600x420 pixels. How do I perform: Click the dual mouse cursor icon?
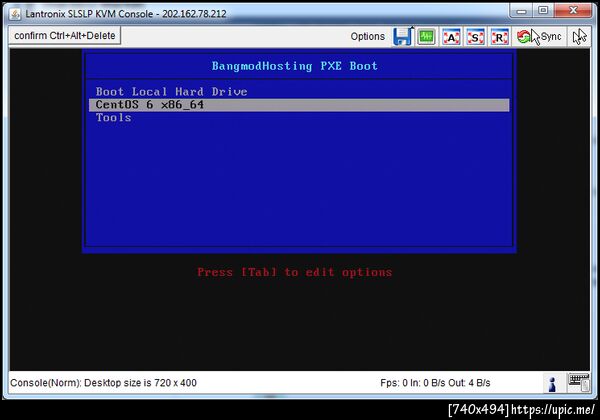tap(579, 37)
